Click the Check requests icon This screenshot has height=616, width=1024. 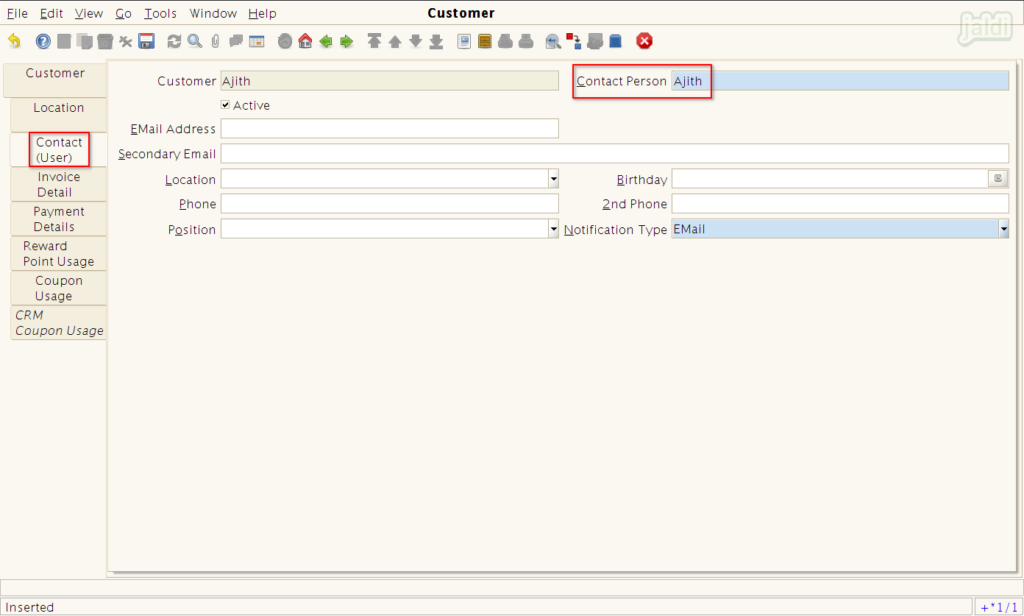594,41
